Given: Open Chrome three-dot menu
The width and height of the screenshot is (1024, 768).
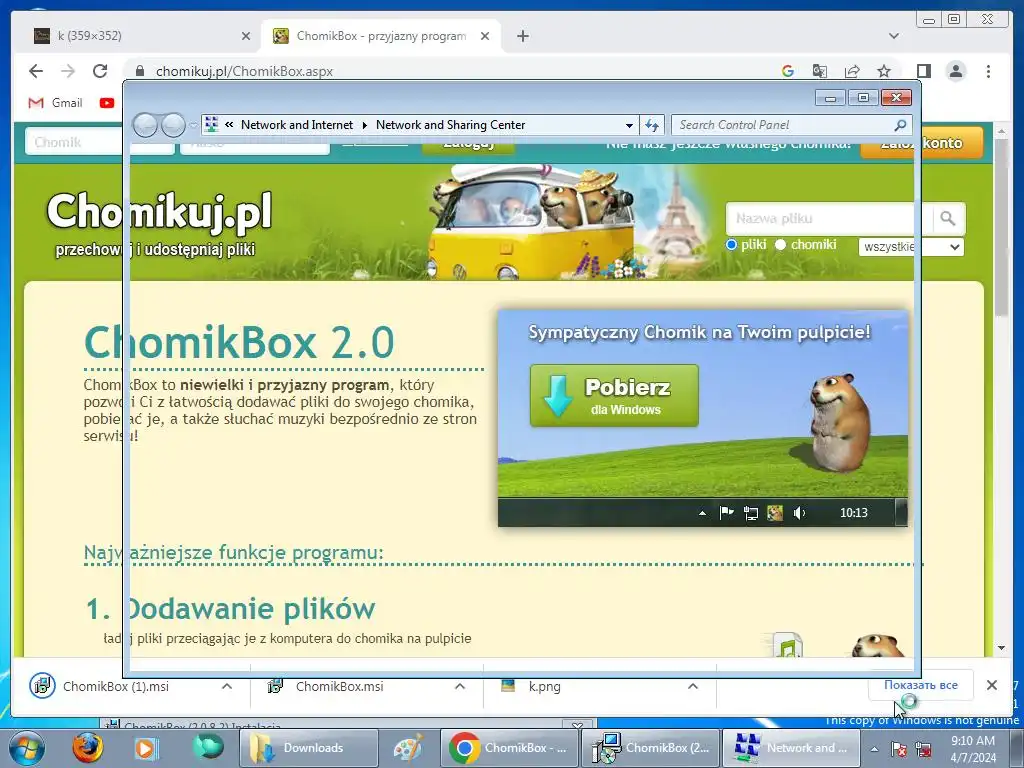Looking at the screenshot, I should point(988,71).
